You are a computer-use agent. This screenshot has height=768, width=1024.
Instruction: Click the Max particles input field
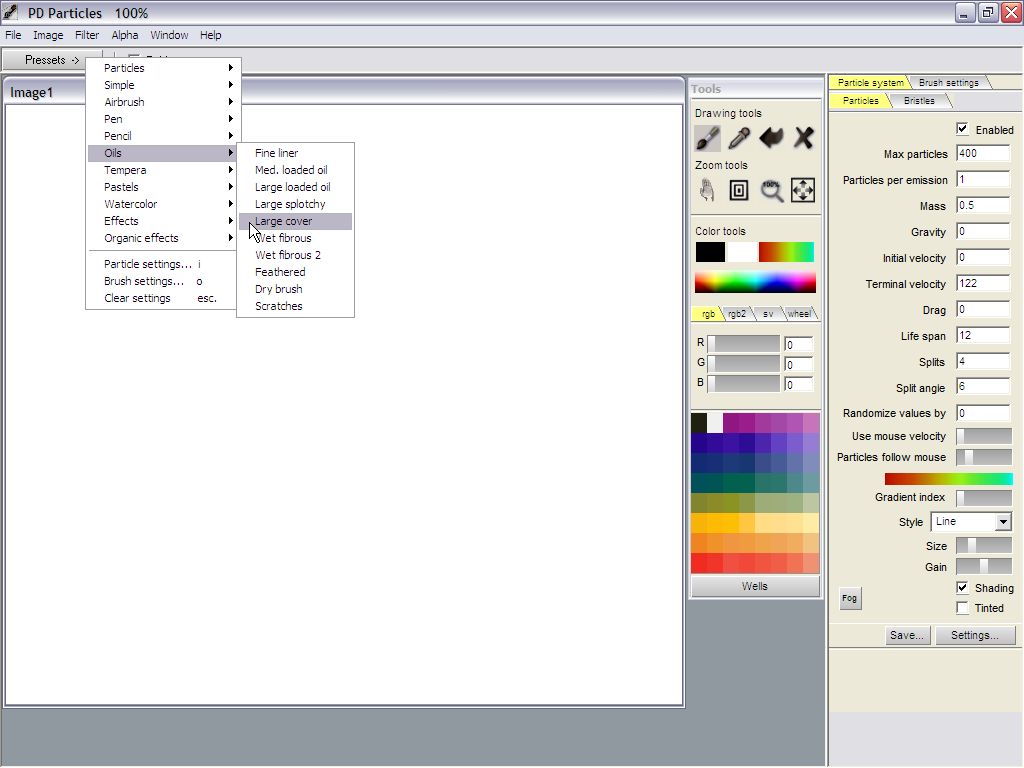(982, 154)
